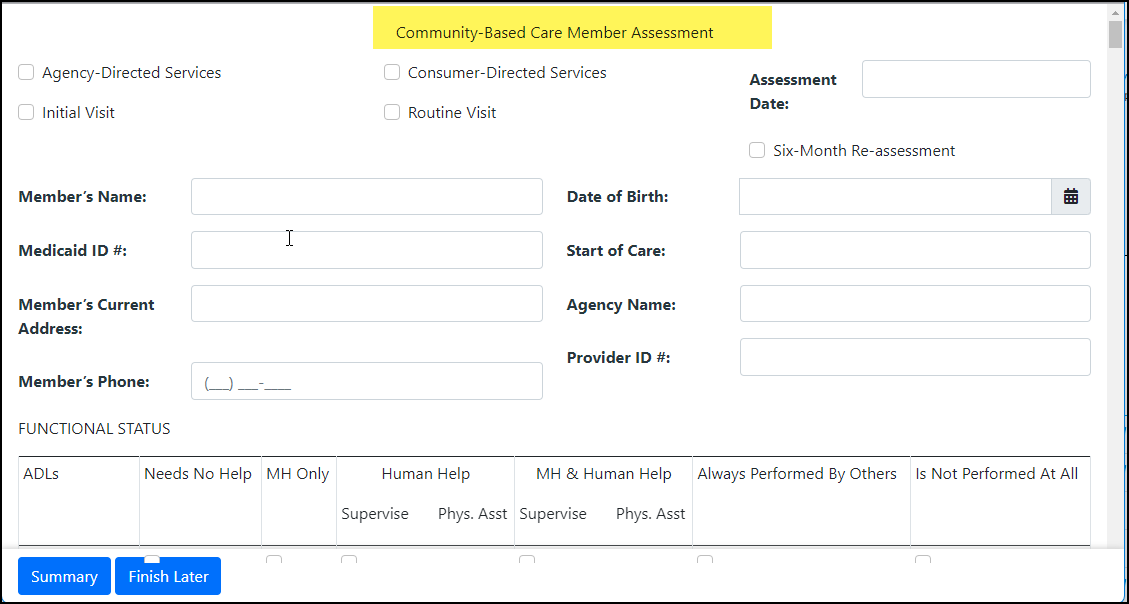Click the Summary button
1129x604 pixels.
coord(63,576)
